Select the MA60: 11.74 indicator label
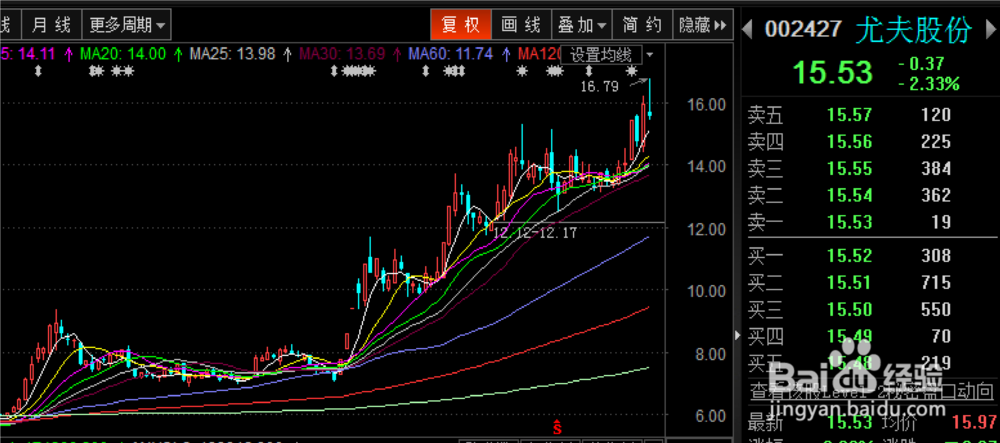The width and height of the screenshot is (1000, 443). point(450,54)
